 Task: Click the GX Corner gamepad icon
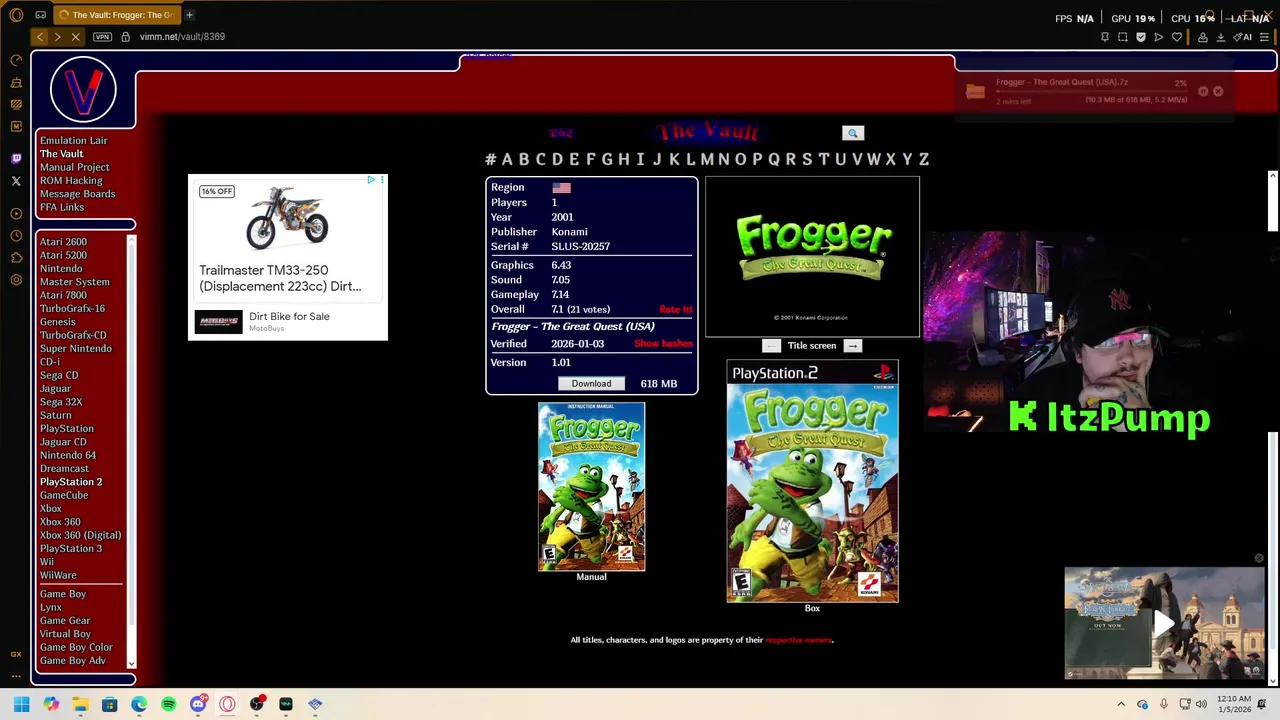pyautogui.click(x=41, y=15)
